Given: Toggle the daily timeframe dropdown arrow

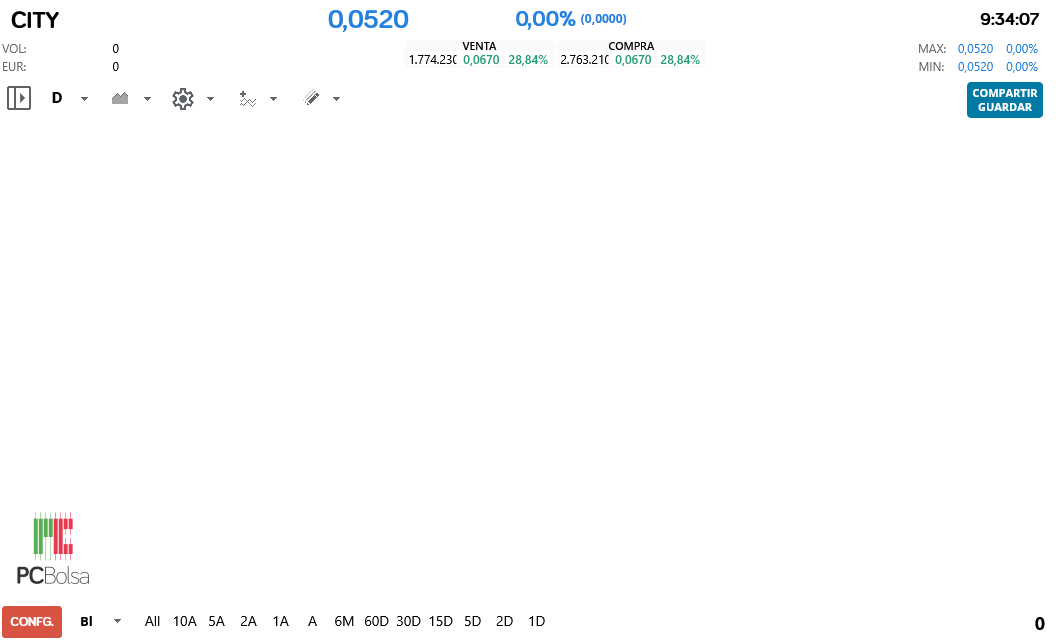Looking at the screenshot, I should 84,98.
